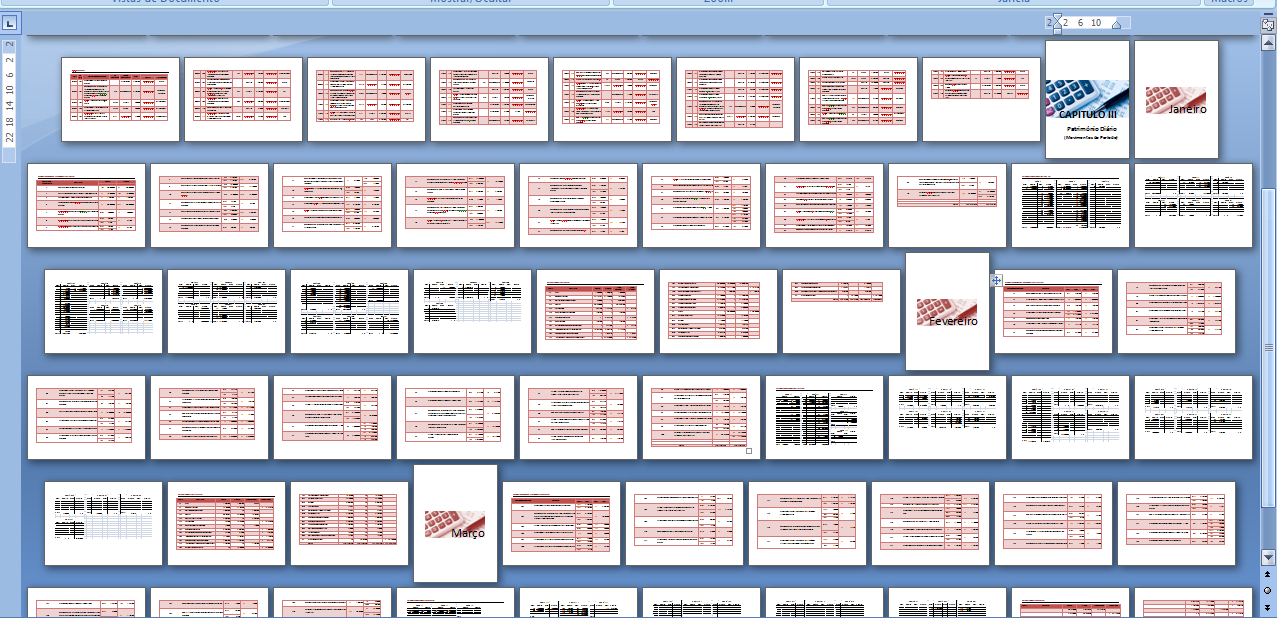Open the Select Browse Object round button
Image resolution: width=1279 pixels, height=618 pixels.
pos(1268,590)
